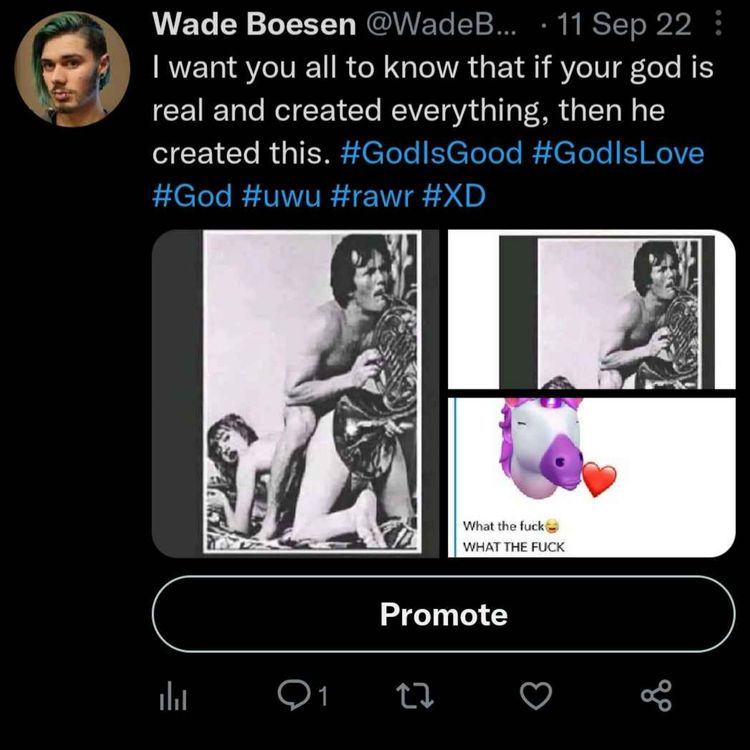Open the unicorn emoji image thumbnail
Viewport: 750px width, 750px height.
pyautogui.click(x=591, y=476)
